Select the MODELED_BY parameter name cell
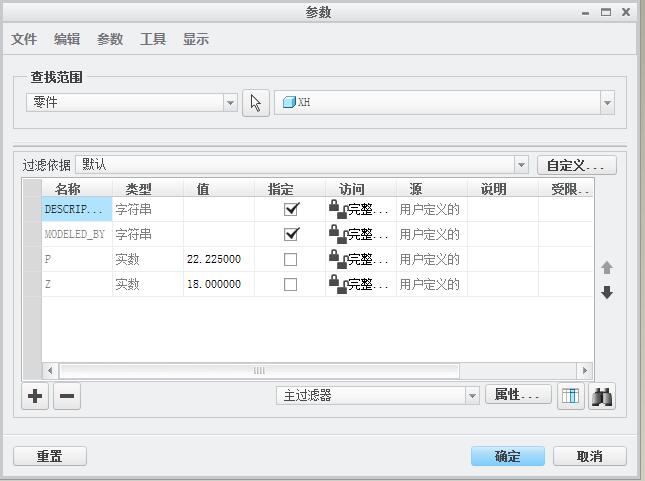This screenshot has width=645, height=481. coord(77,234)
